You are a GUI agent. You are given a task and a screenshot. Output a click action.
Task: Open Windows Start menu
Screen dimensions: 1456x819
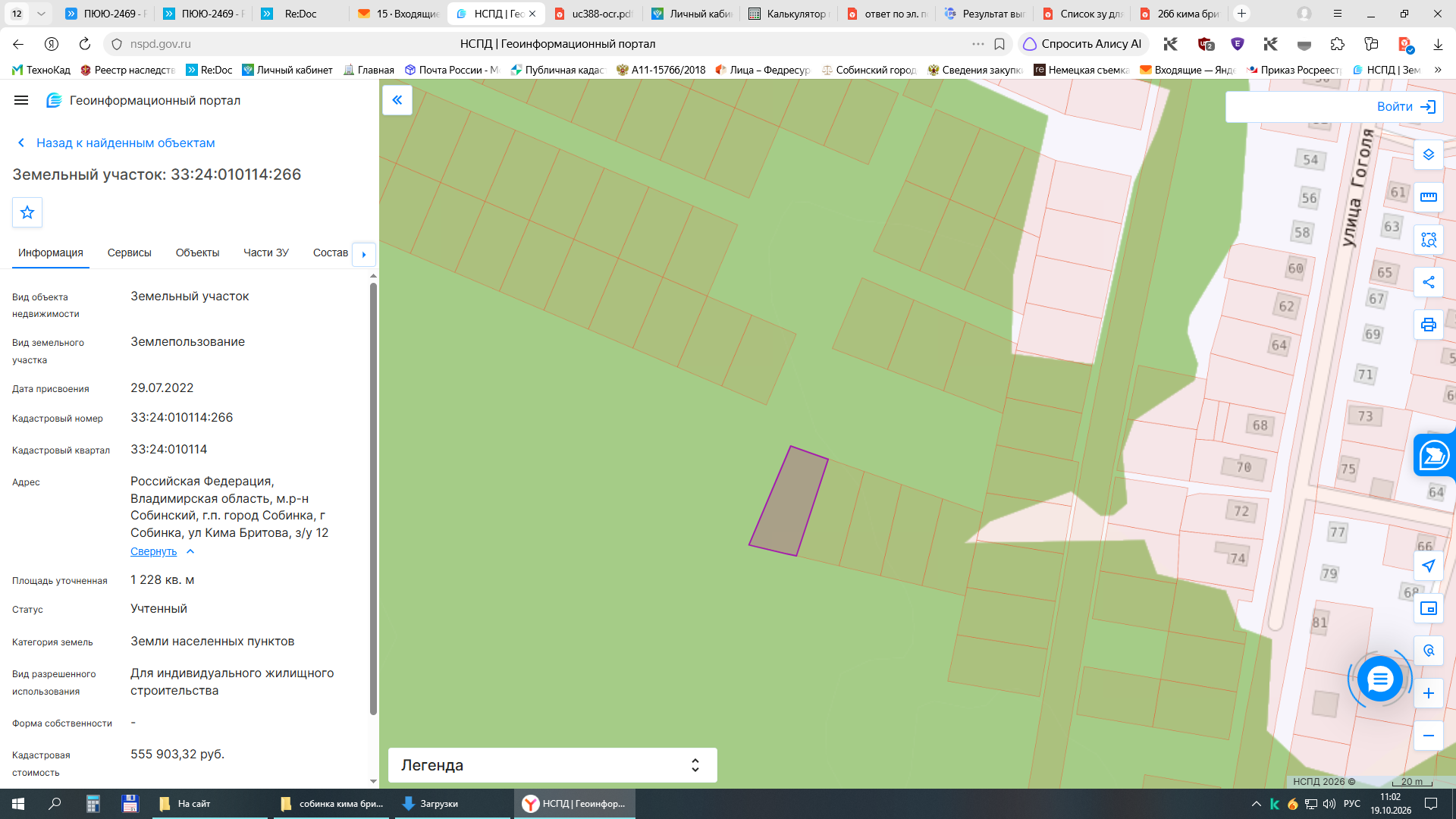point(18,804)
